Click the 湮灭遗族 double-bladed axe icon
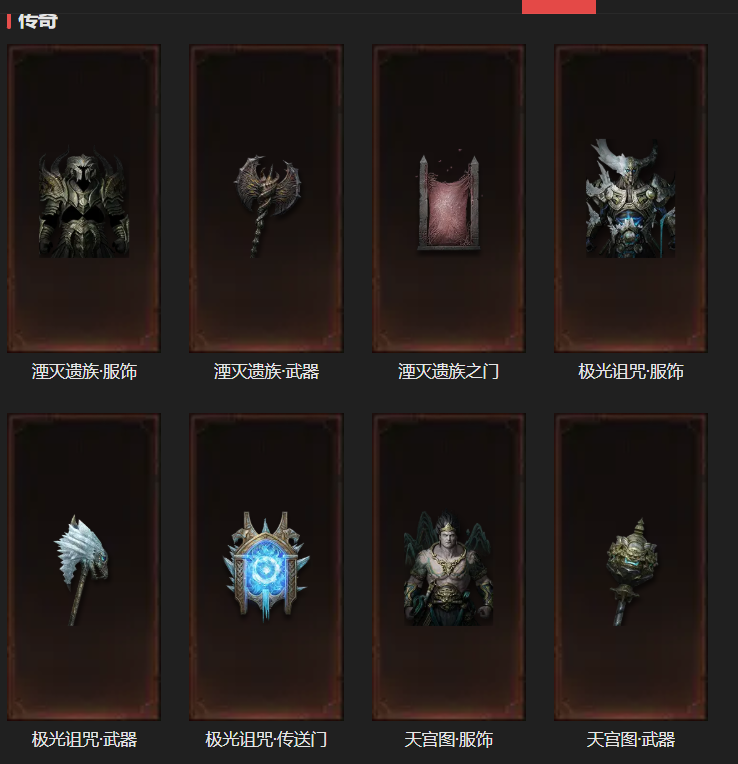The width and height of the screenshot is (738, 764). 266,206
